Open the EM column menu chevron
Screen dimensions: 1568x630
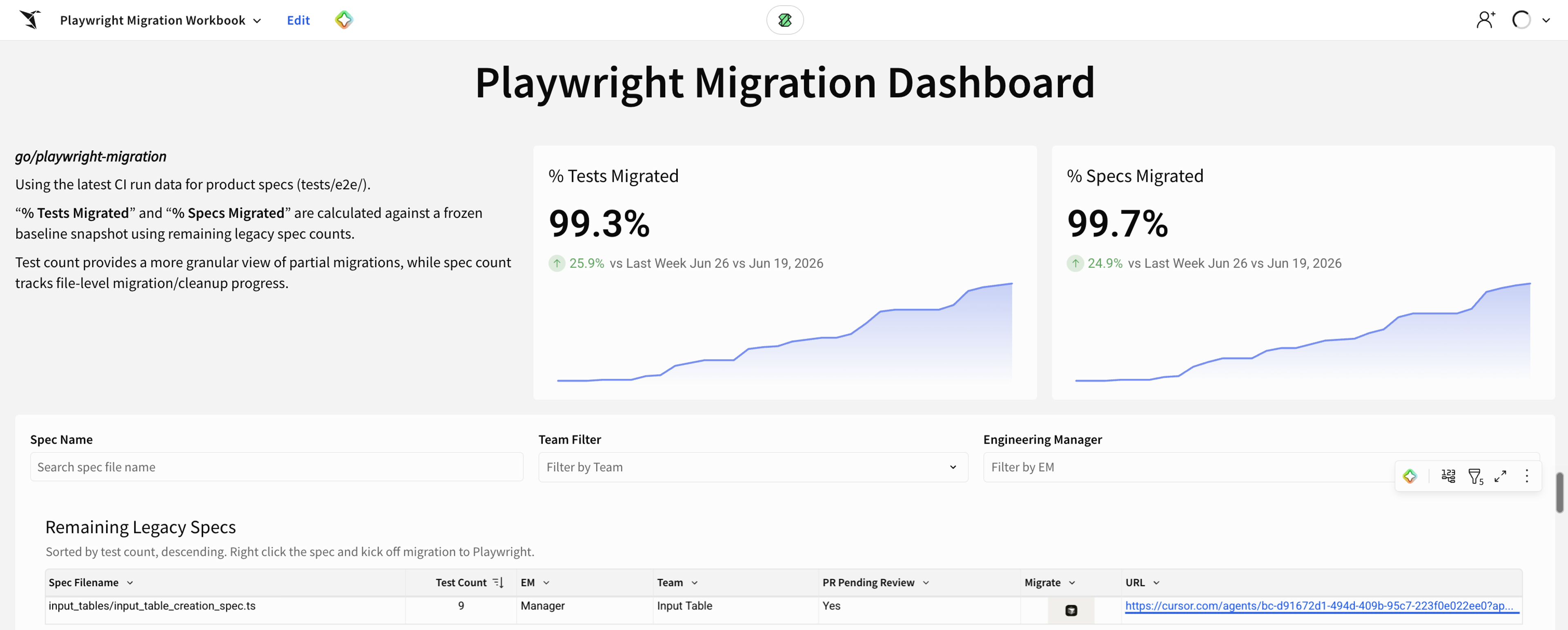[x=546, y=583]
